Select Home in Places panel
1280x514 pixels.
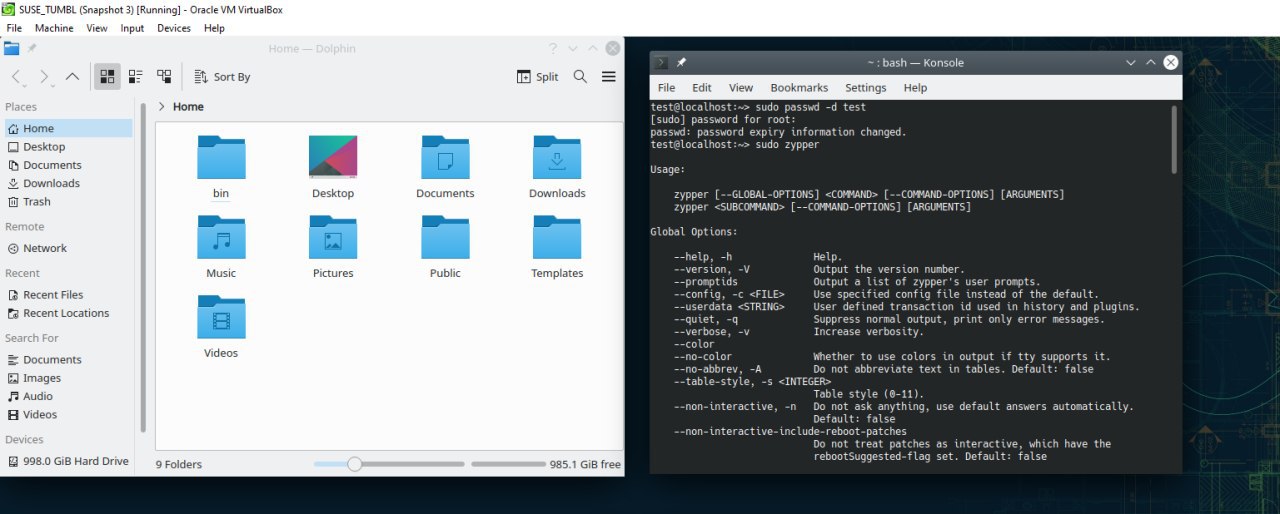[x=67, y=128]
